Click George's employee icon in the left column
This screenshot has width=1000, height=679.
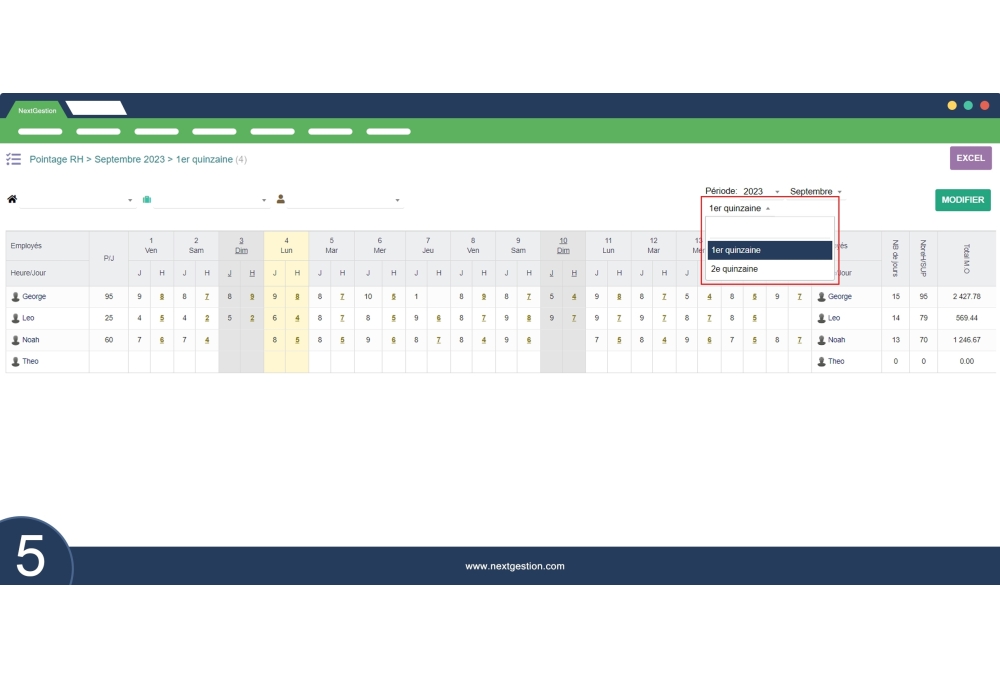tap(15, 296)
